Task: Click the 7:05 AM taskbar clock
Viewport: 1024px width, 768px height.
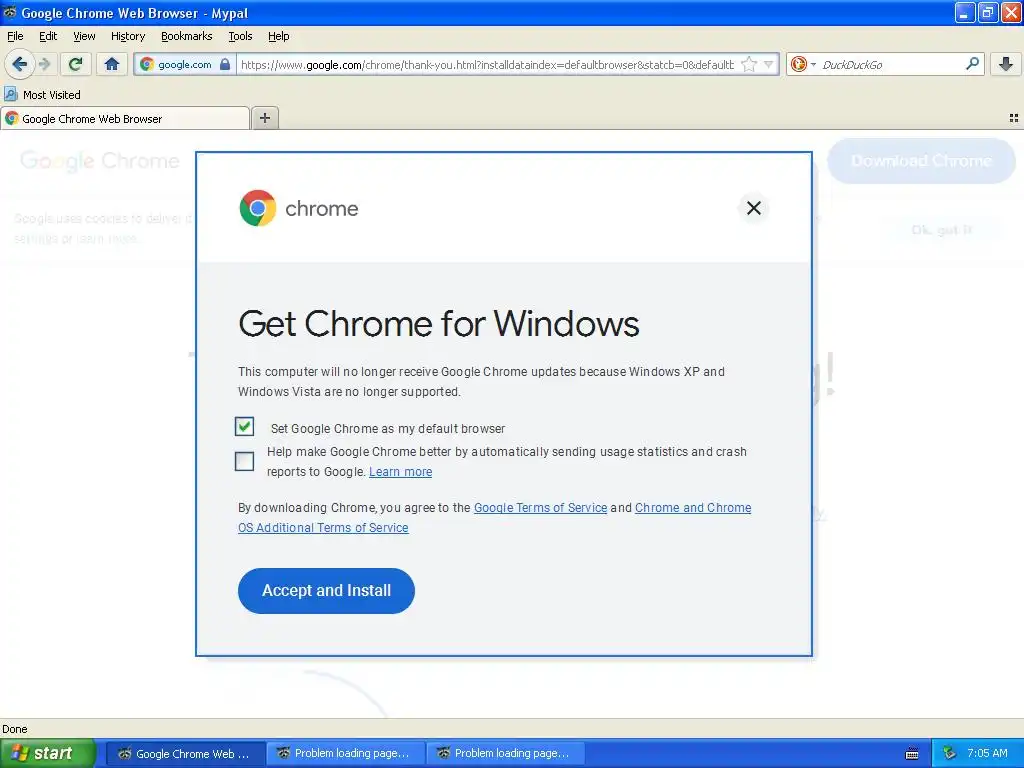Action: point(987,753)
